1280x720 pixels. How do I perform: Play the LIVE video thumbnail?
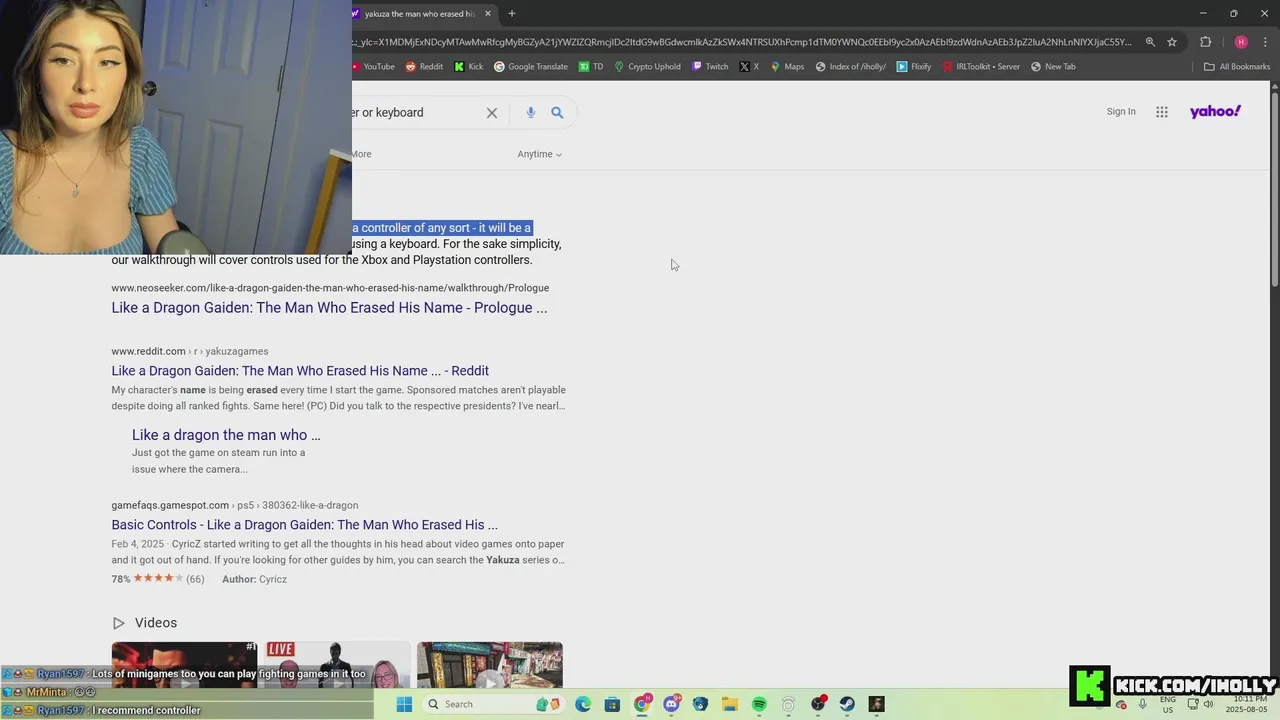pos(337,665)
